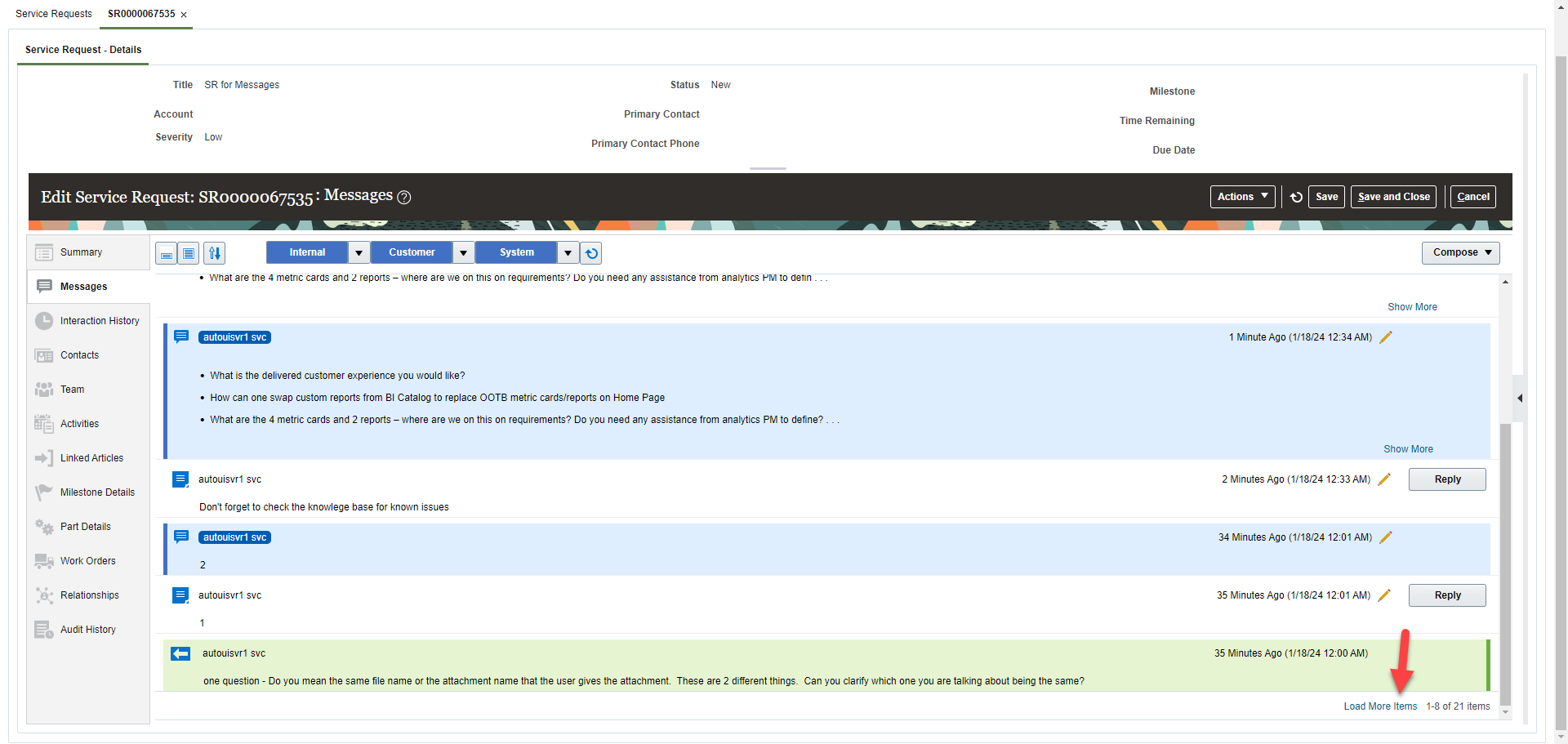Open the Audit History panel

(87, 629)
